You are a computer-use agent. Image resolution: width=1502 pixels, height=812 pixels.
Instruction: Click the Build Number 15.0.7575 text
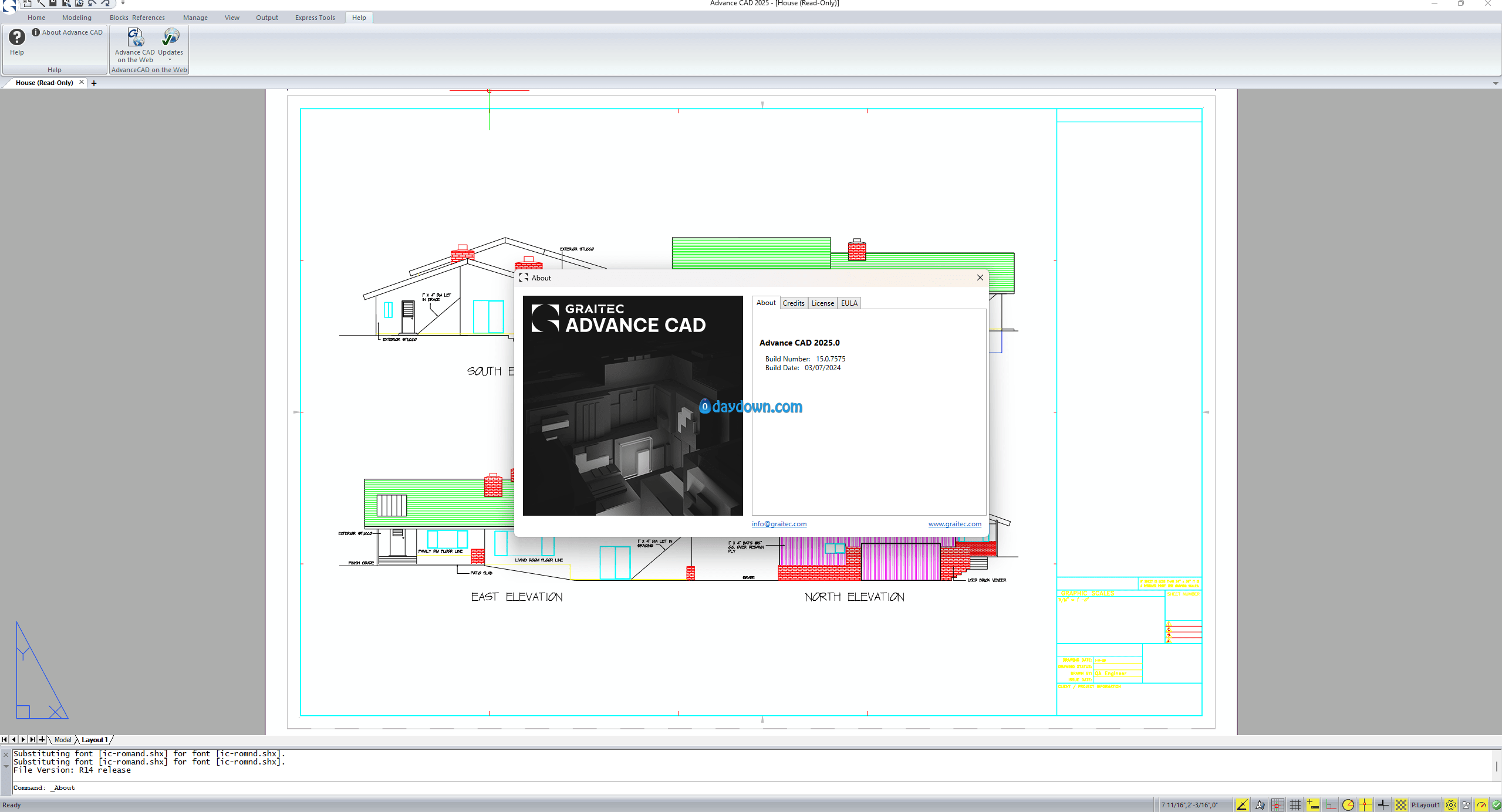(805, 359)
